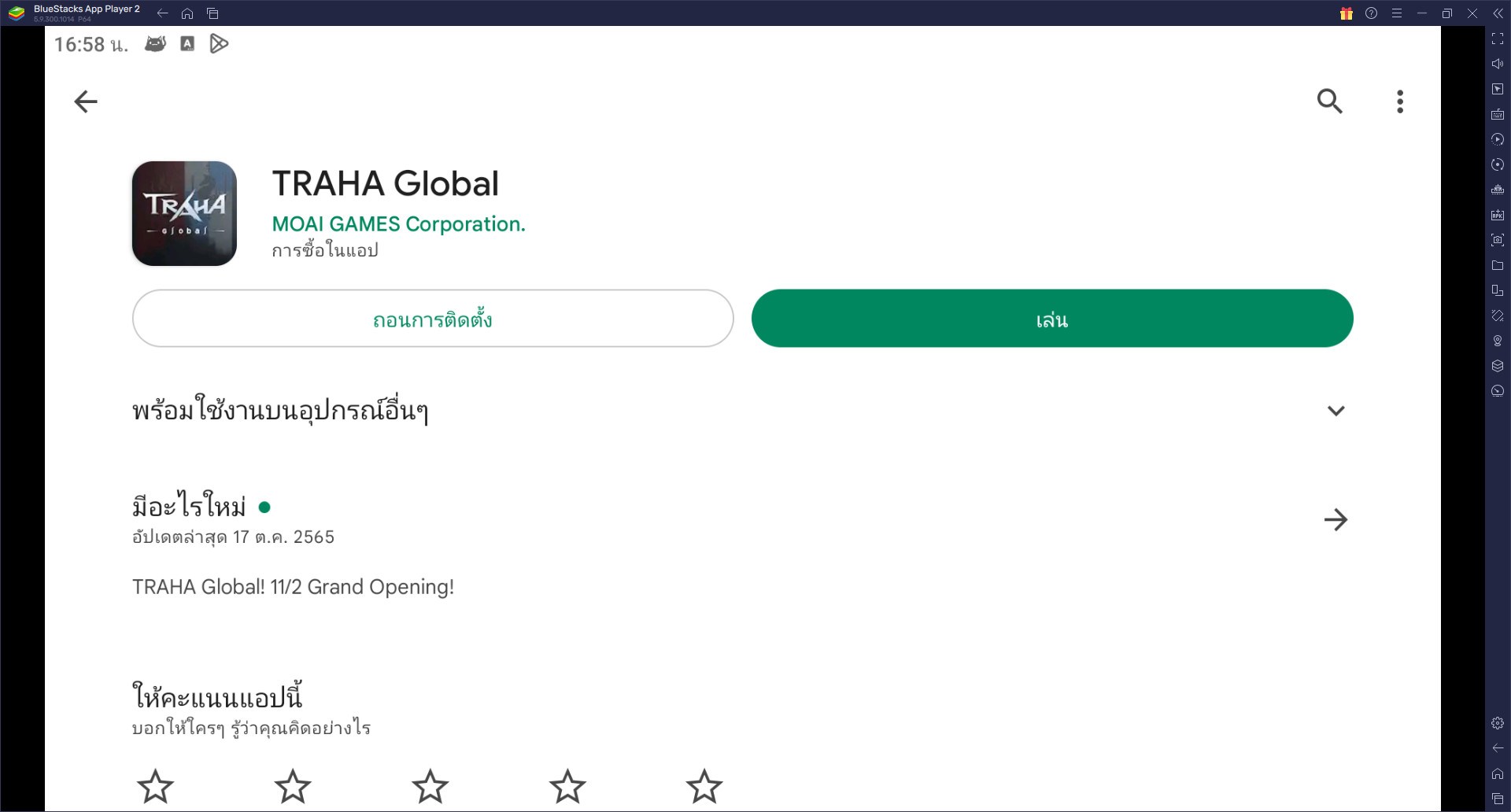Go back using the Play Store back arrow
The height and width of the screenshot is (812, 1511).
86,101
